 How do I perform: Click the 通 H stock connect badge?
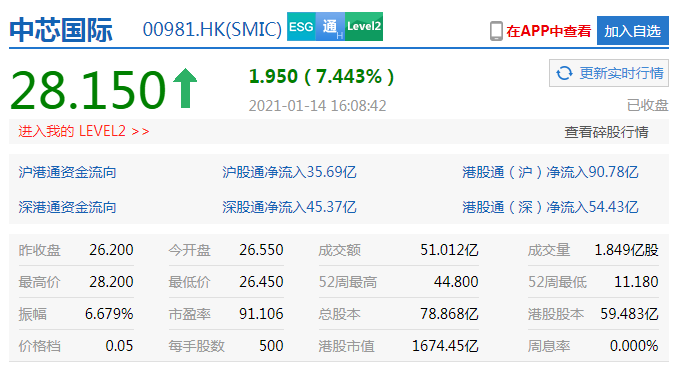(x=330, y=27)
